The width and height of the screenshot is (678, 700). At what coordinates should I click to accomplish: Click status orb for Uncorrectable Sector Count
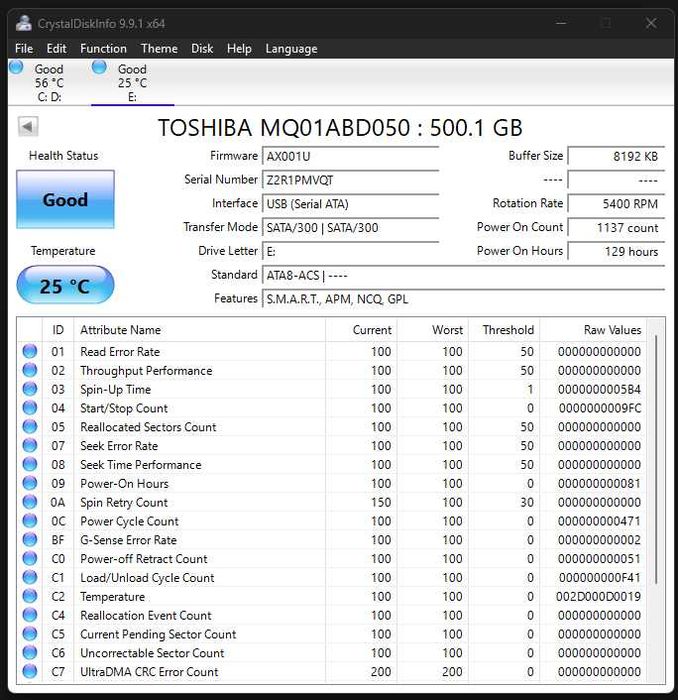point(30,652)
